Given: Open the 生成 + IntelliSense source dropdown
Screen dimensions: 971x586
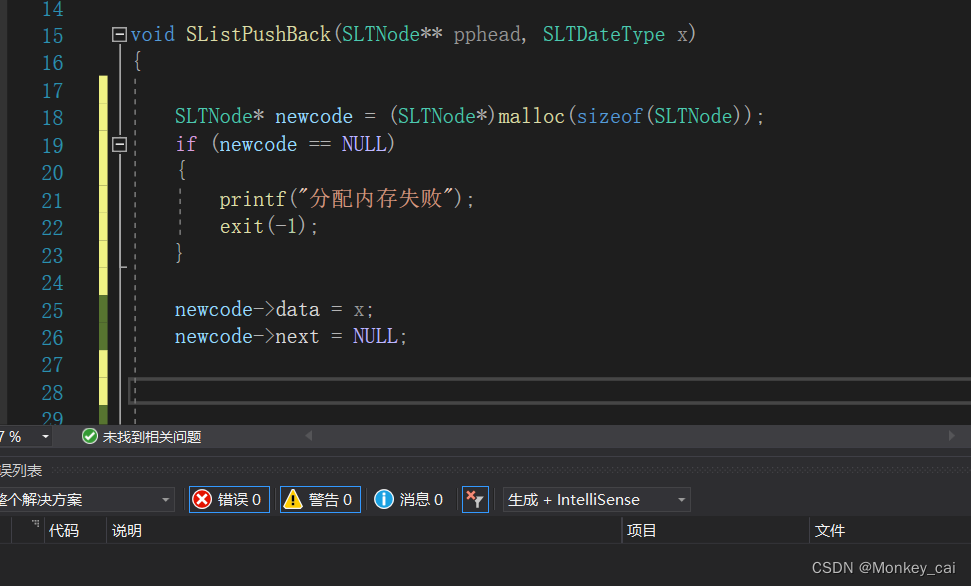Looking at the screenshot, I should click(681, 499).
